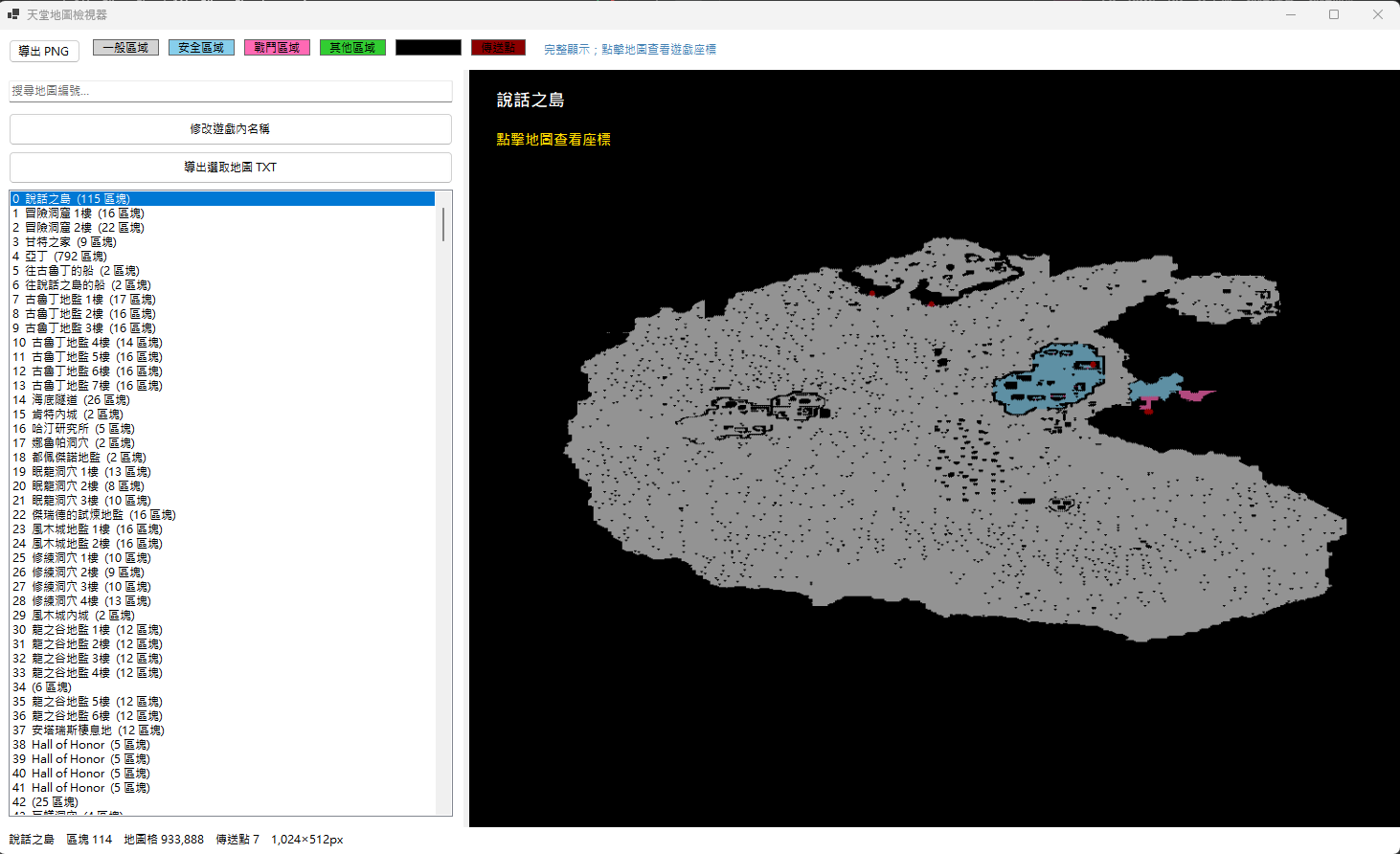Select map 9 古魯丁地監 3樓

point(222,327)
